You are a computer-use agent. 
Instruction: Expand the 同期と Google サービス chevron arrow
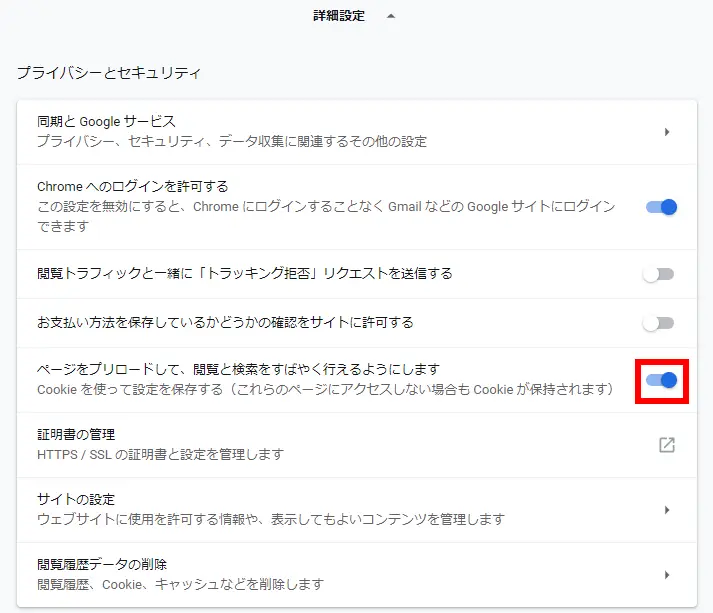pyautogui.click(x=667, y=132)
